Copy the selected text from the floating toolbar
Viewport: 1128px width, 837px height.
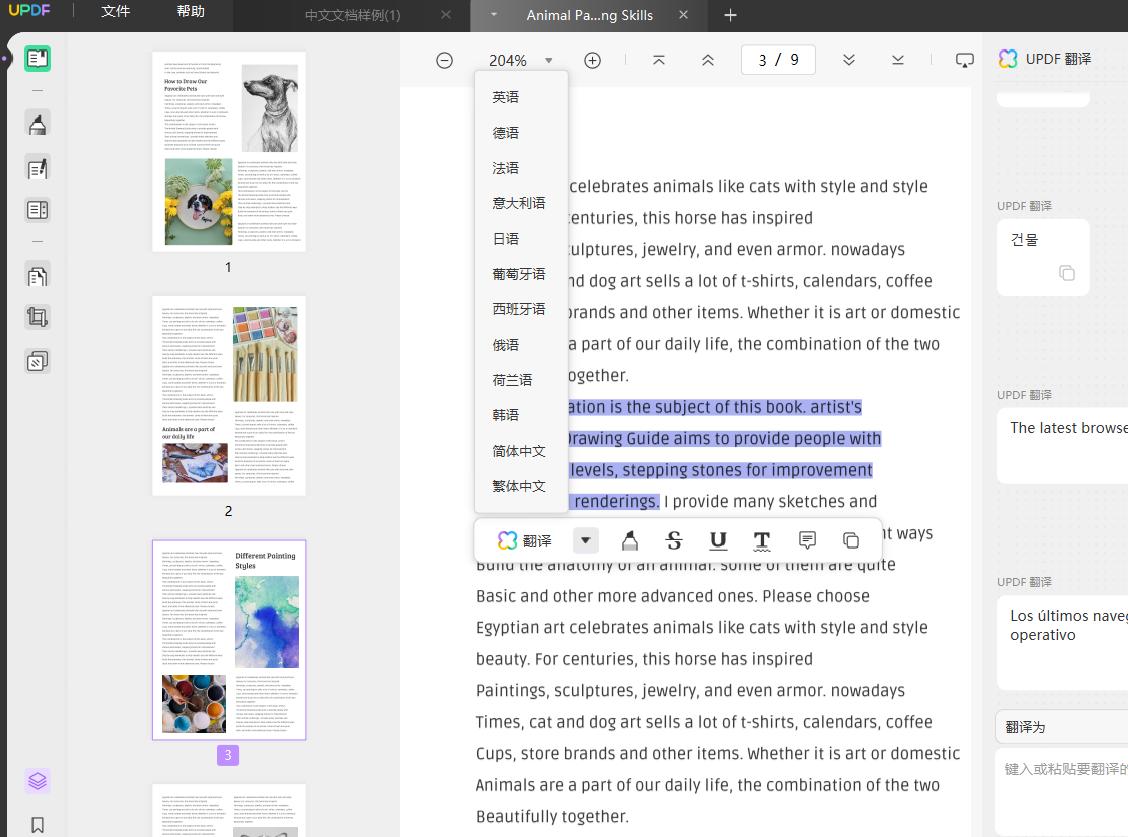[x=851, y=541]
